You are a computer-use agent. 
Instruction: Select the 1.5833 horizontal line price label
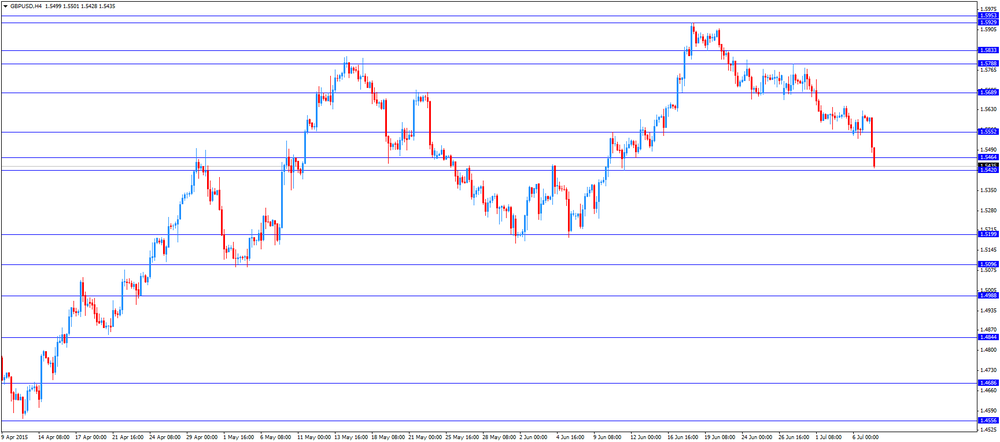pos(988,50)
